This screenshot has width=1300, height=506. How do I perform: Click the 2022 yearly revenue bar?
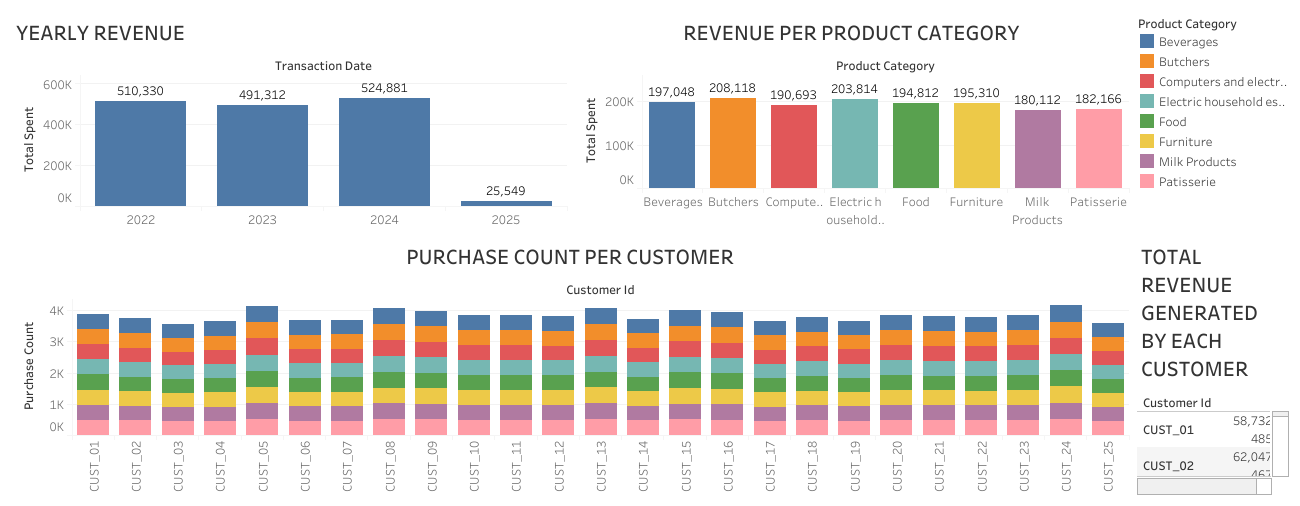(140, 153)
